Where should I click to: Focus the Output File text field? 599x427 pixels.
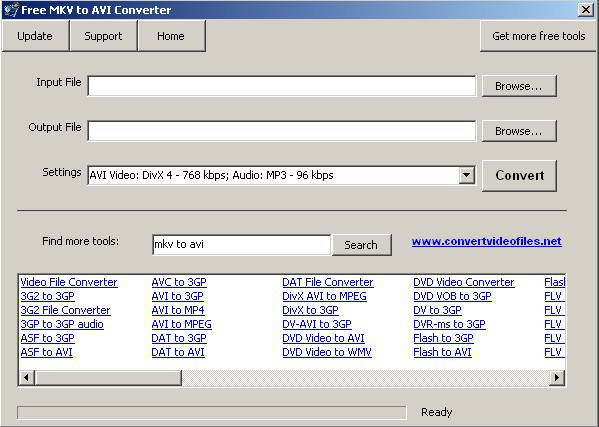click(282, 131)
